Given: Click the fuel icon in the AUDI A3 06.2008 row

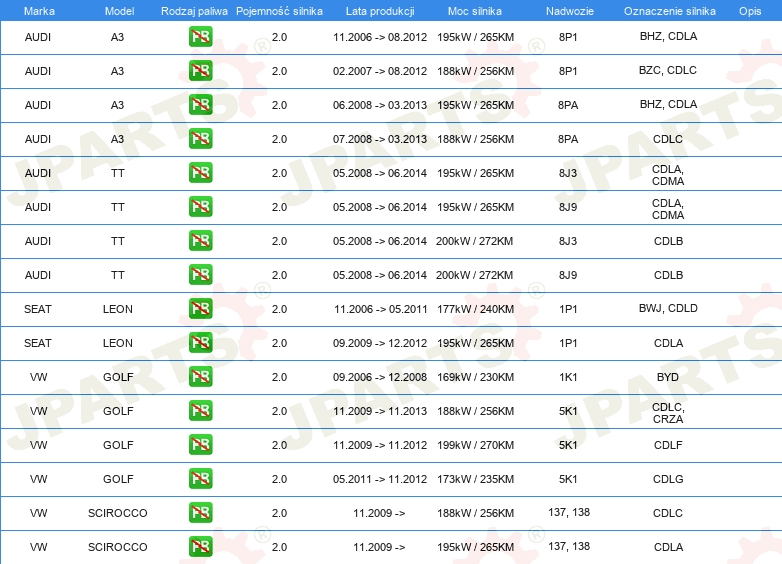Looking at the screenshot, I should (200, 105).
